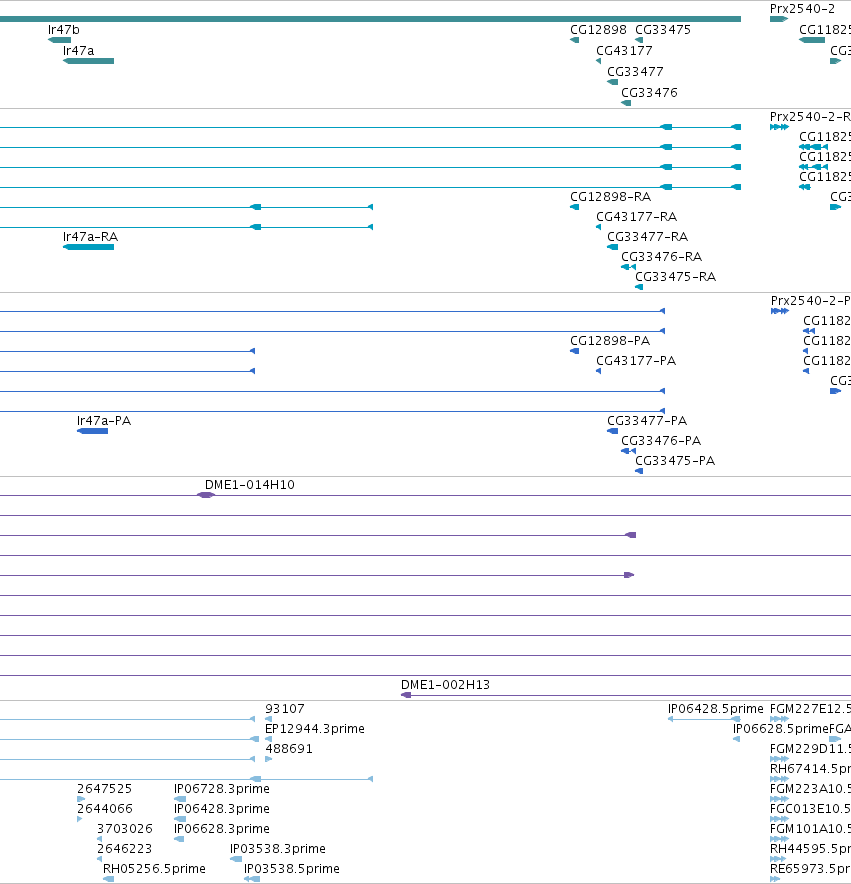Select the CG33477-RA transcript label
Screen dimensions: 851x884
(647, 237)
